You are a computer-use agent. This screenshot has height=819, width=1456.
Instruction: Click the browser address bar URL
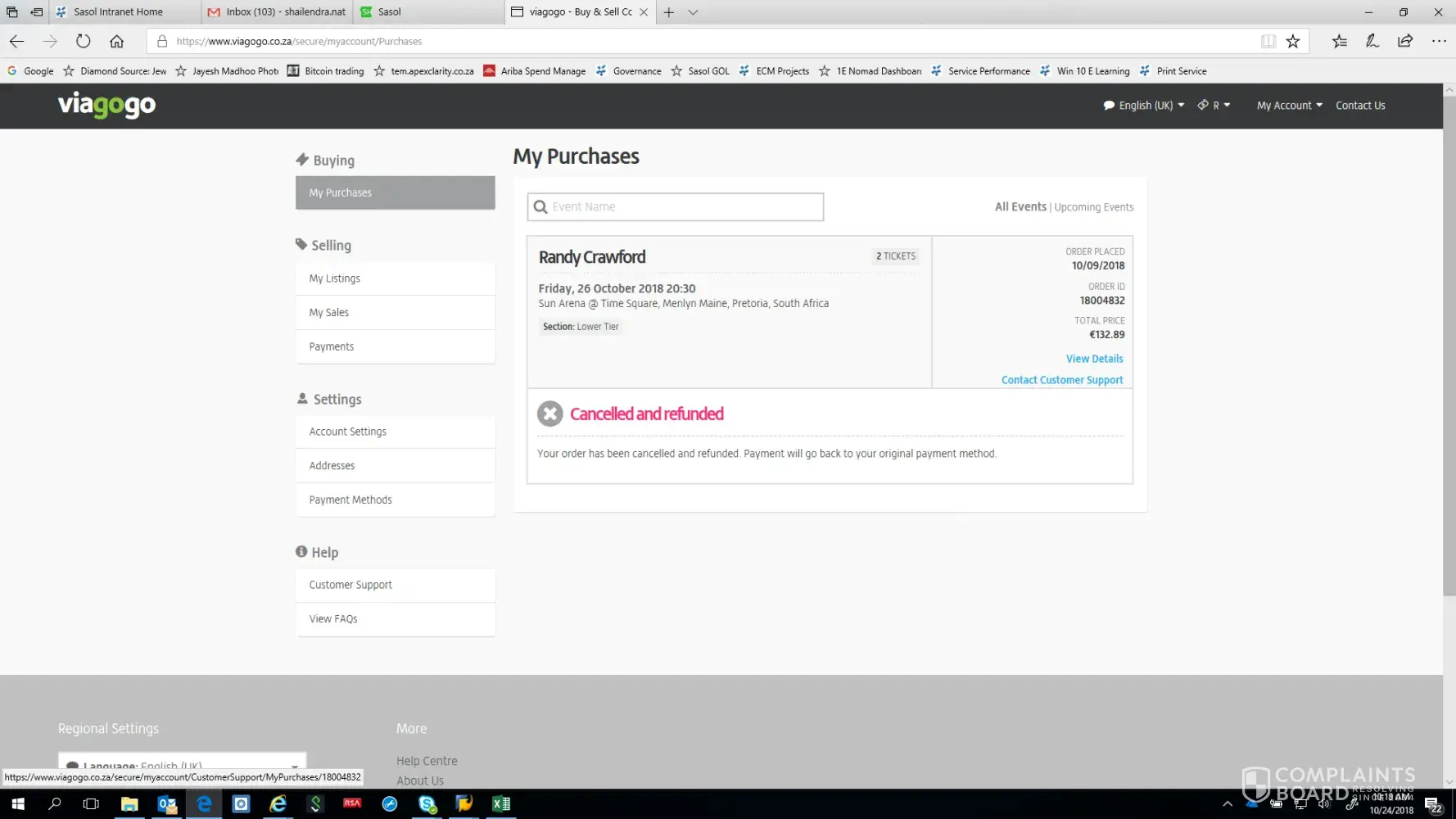299,41
